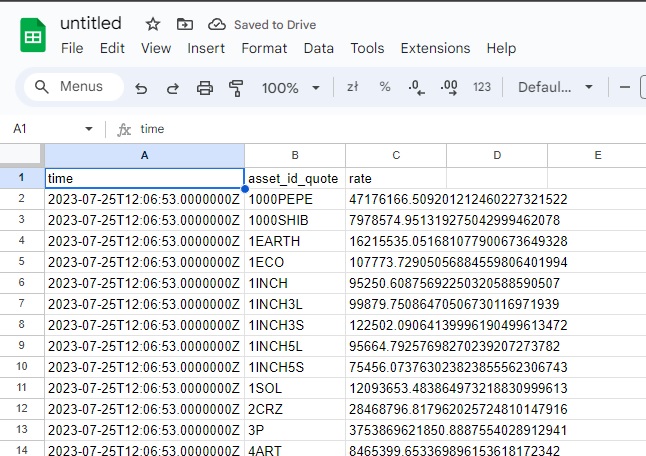Click the untitled document title
646x456 pixels.
pyautogui.click(x=91, y=23)
